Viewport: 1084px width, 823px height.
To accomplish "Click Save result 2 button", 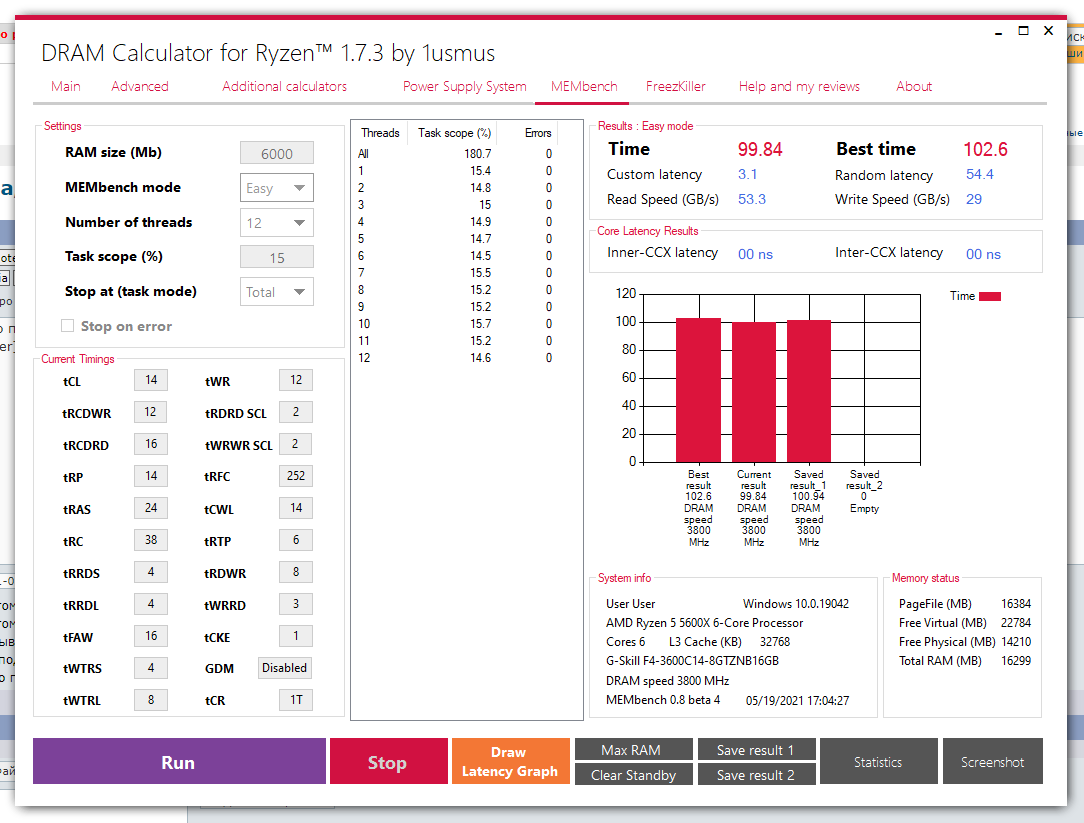I will (756, 775).
